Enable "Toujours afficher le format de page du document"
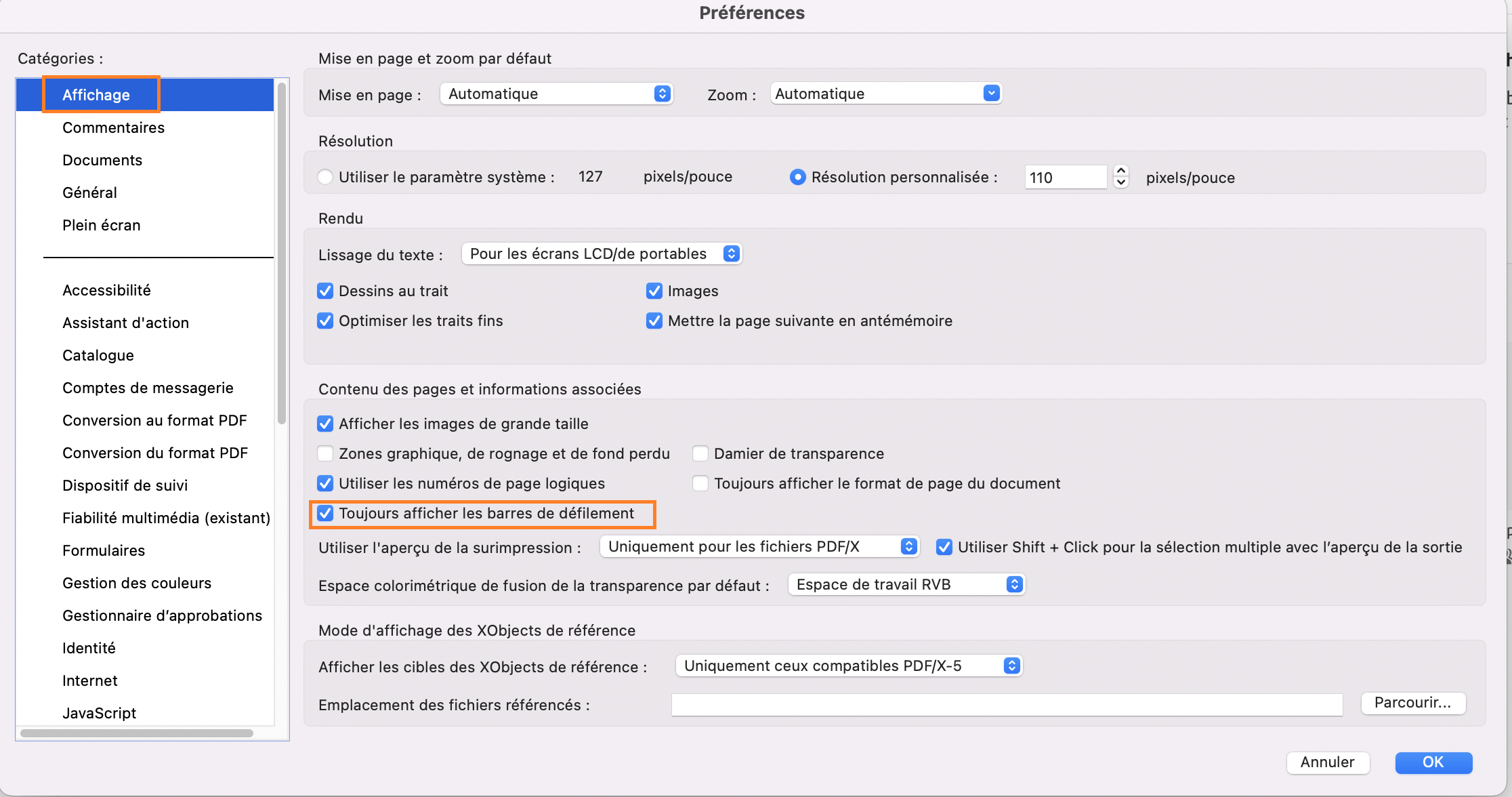Viewport: 1512px width, 797px height. tap(700, 483)
